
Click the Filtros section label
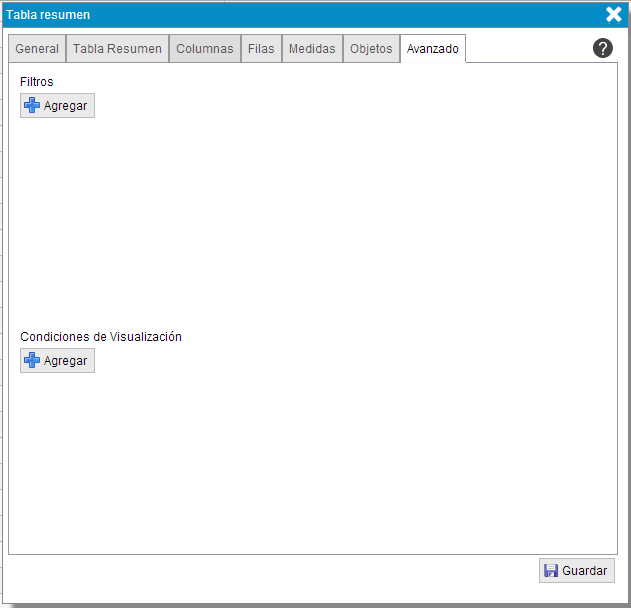[37, 82]
